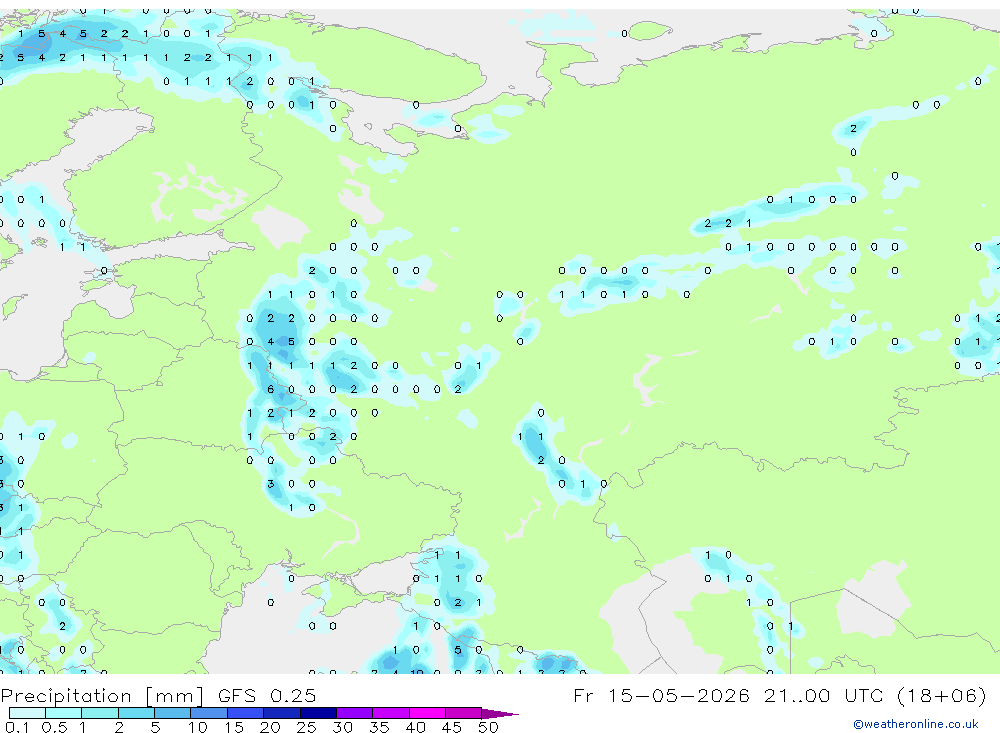Click the 10–15 mm blue legend swatch
Screen dimensions: 1000x733
point(209,713)
